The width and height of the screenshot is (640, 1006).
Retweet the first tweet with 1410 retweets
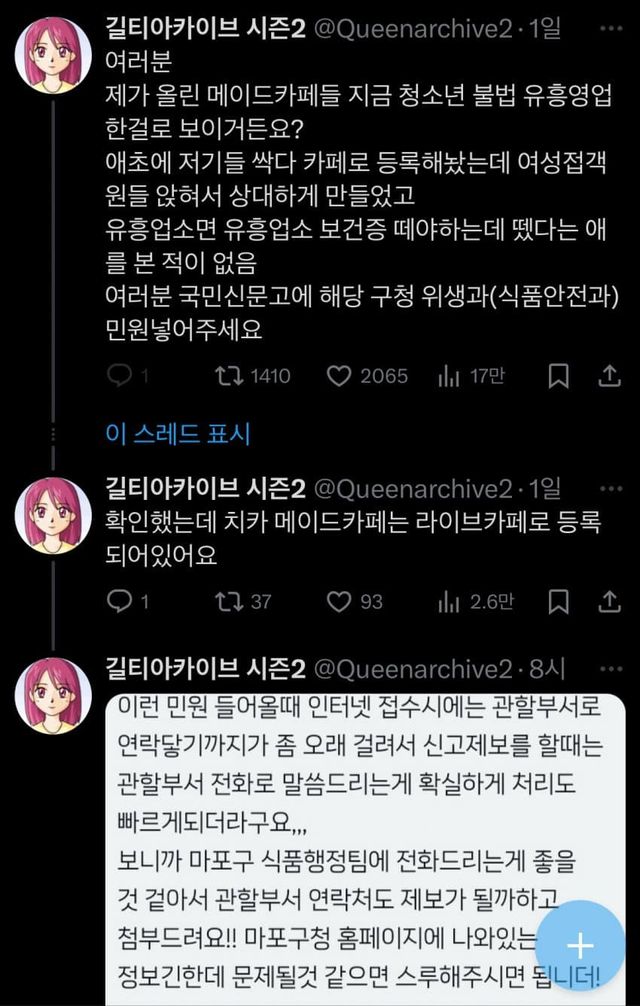click(229, 376)
